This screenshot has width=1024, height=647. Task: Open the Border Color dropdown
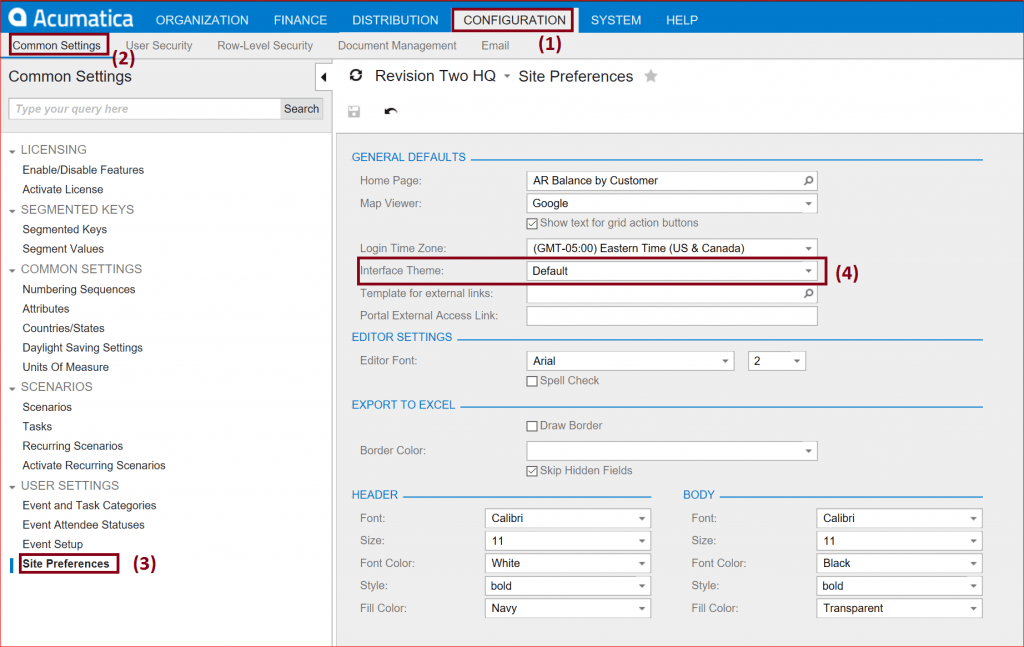click(x=808, y=451)
